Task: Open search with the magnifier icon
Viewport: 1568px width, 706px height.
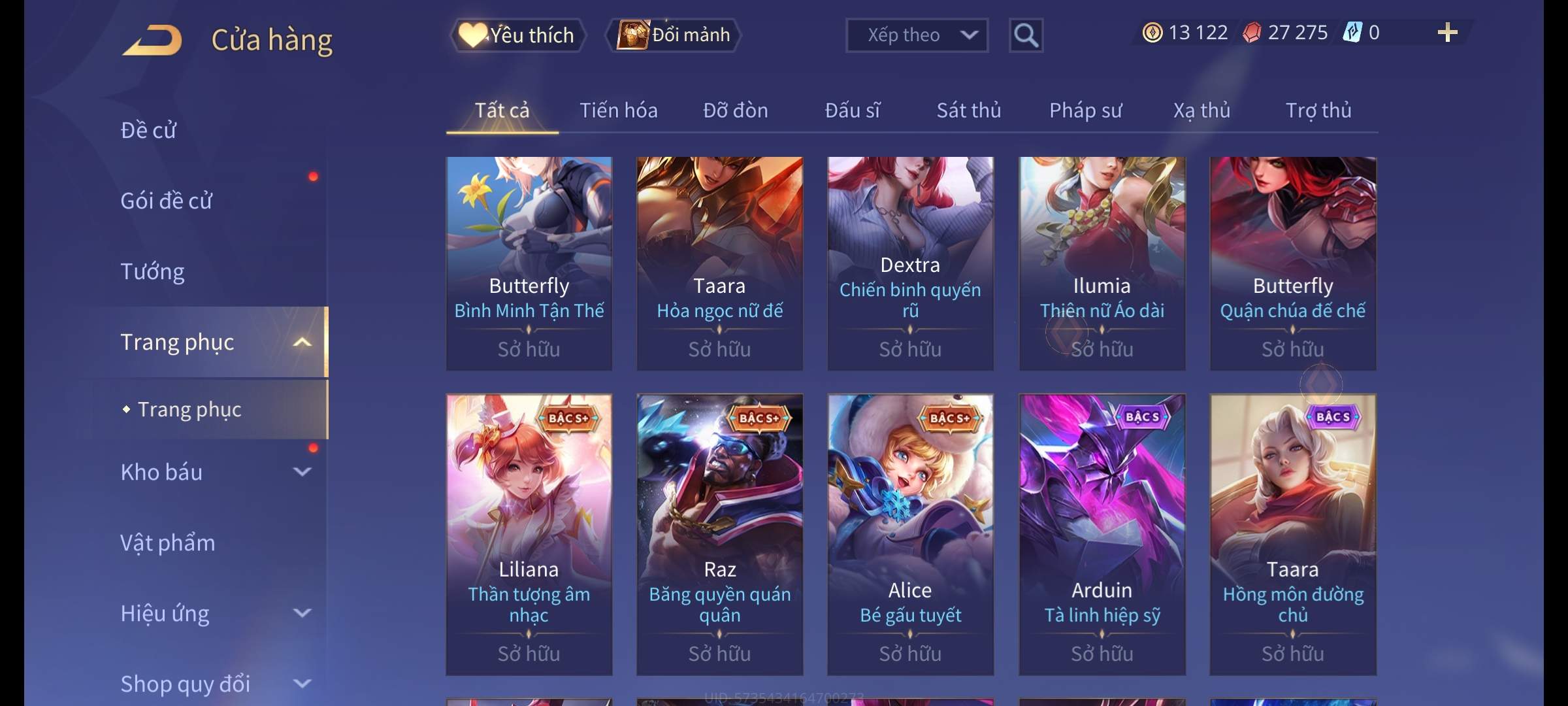Action: (1026, 35)
